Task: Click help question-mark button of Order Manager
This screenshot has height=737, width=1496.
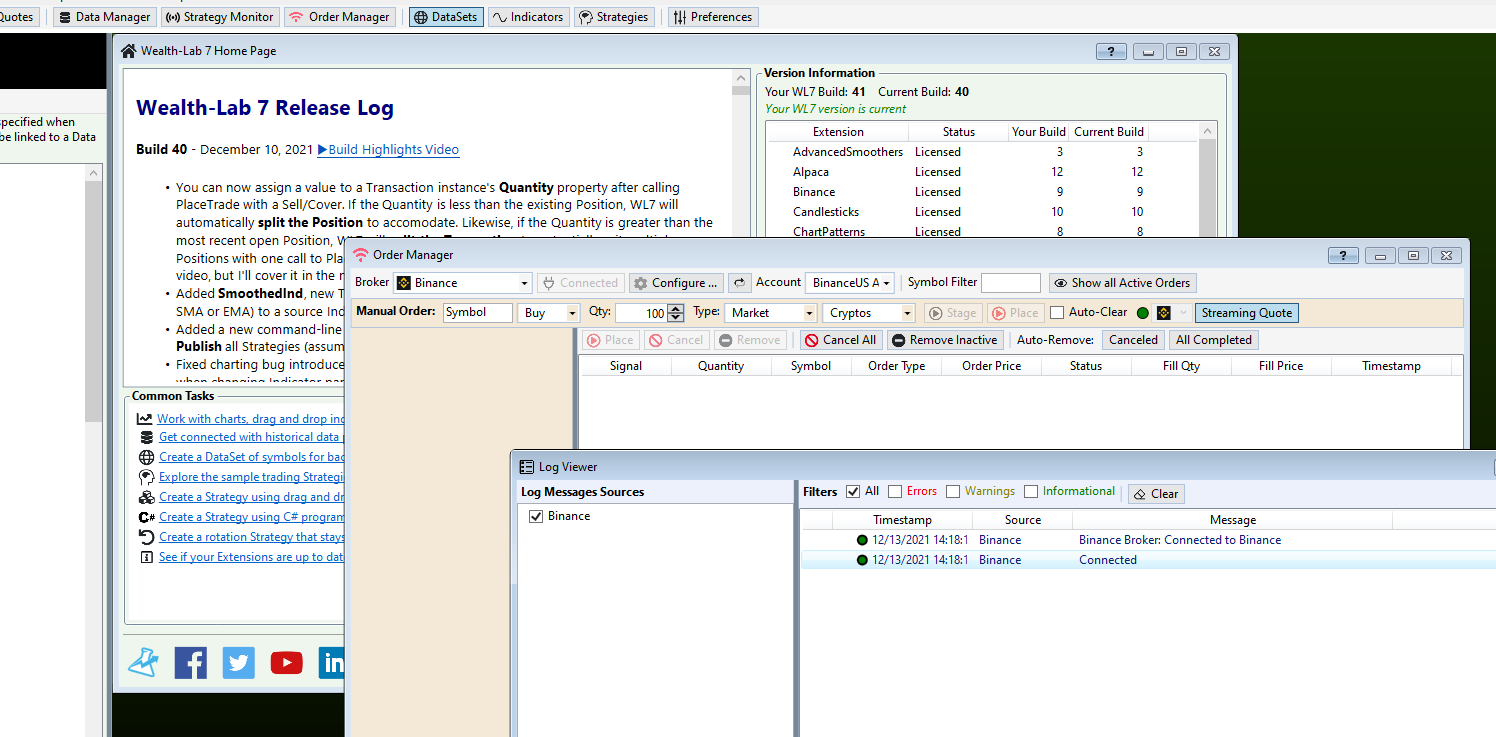Action: point(1342,255)
